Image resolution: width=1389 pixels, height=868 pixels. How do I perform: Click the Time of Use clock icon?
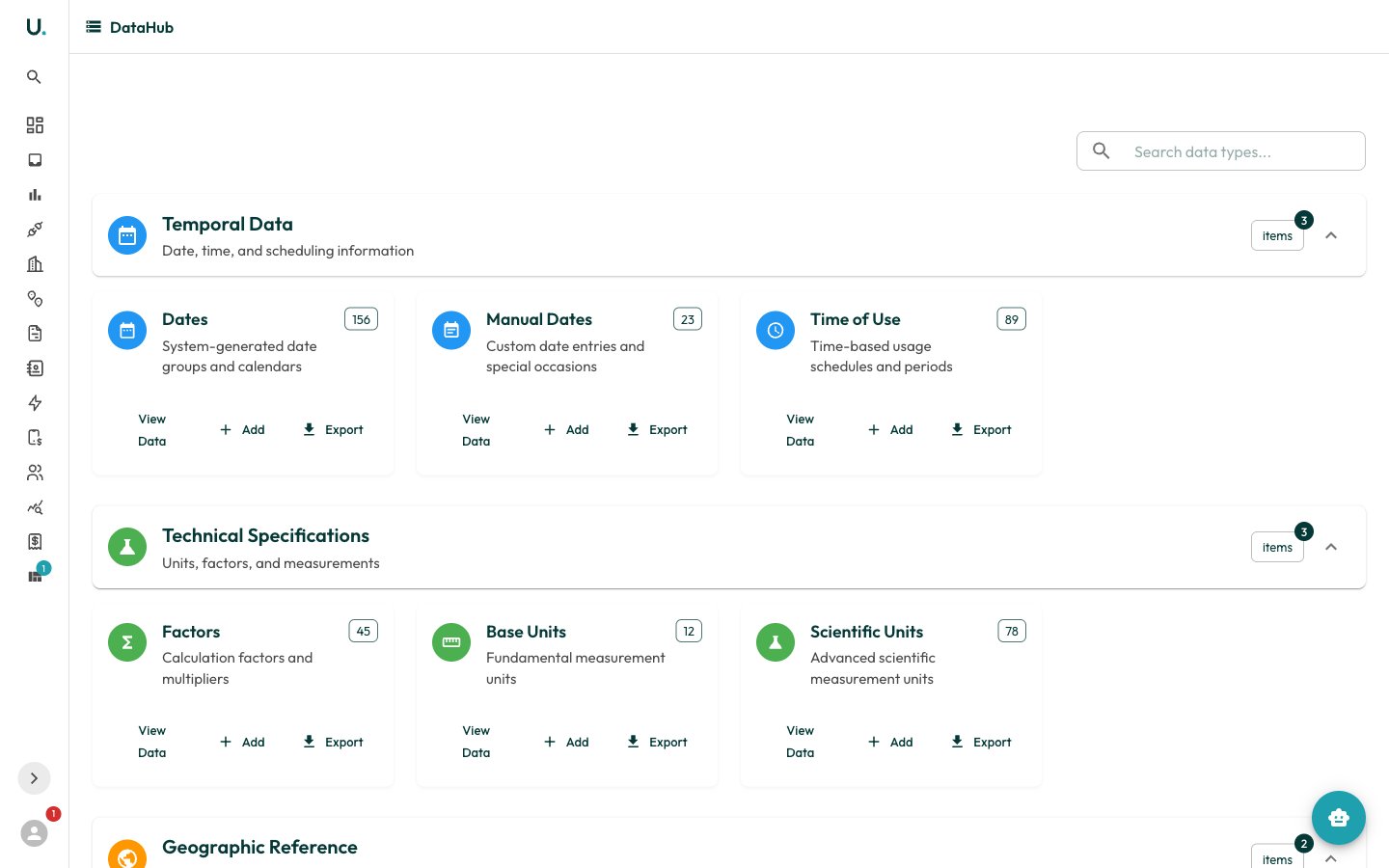[776, 330]
